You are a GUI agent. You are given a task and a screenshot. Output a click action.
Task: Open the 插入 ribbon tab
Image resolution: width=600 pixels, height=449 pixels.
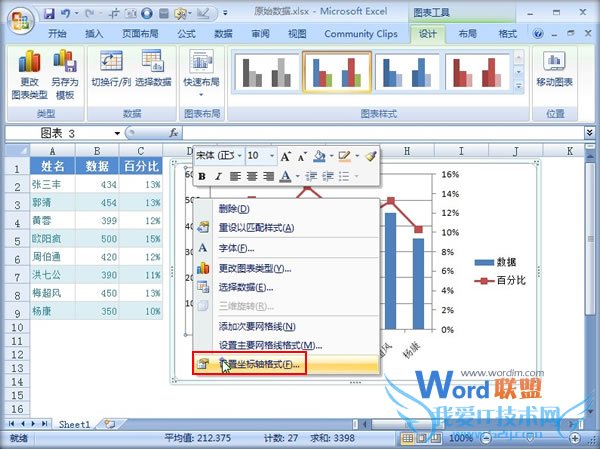(x=94, y=34)
